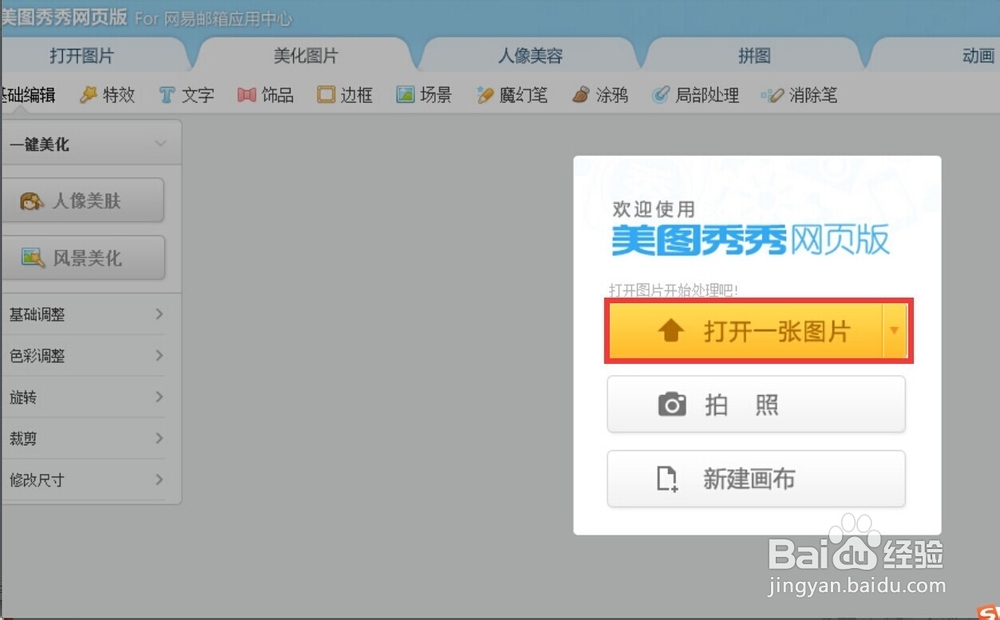Click the 文字 label
This screenshot has width=1000, height=620.
click(198, 95)
